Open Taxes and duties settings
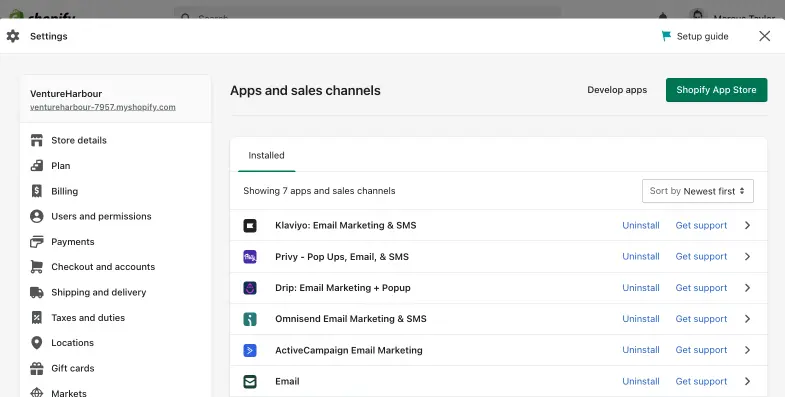Viewport: 785px width, 397px height. [x=88, y=317]
